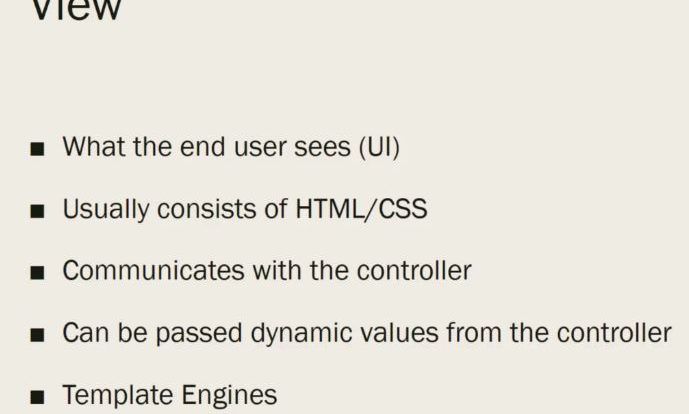Click the word 'values'
689x414 pixels.
point(399,333)
